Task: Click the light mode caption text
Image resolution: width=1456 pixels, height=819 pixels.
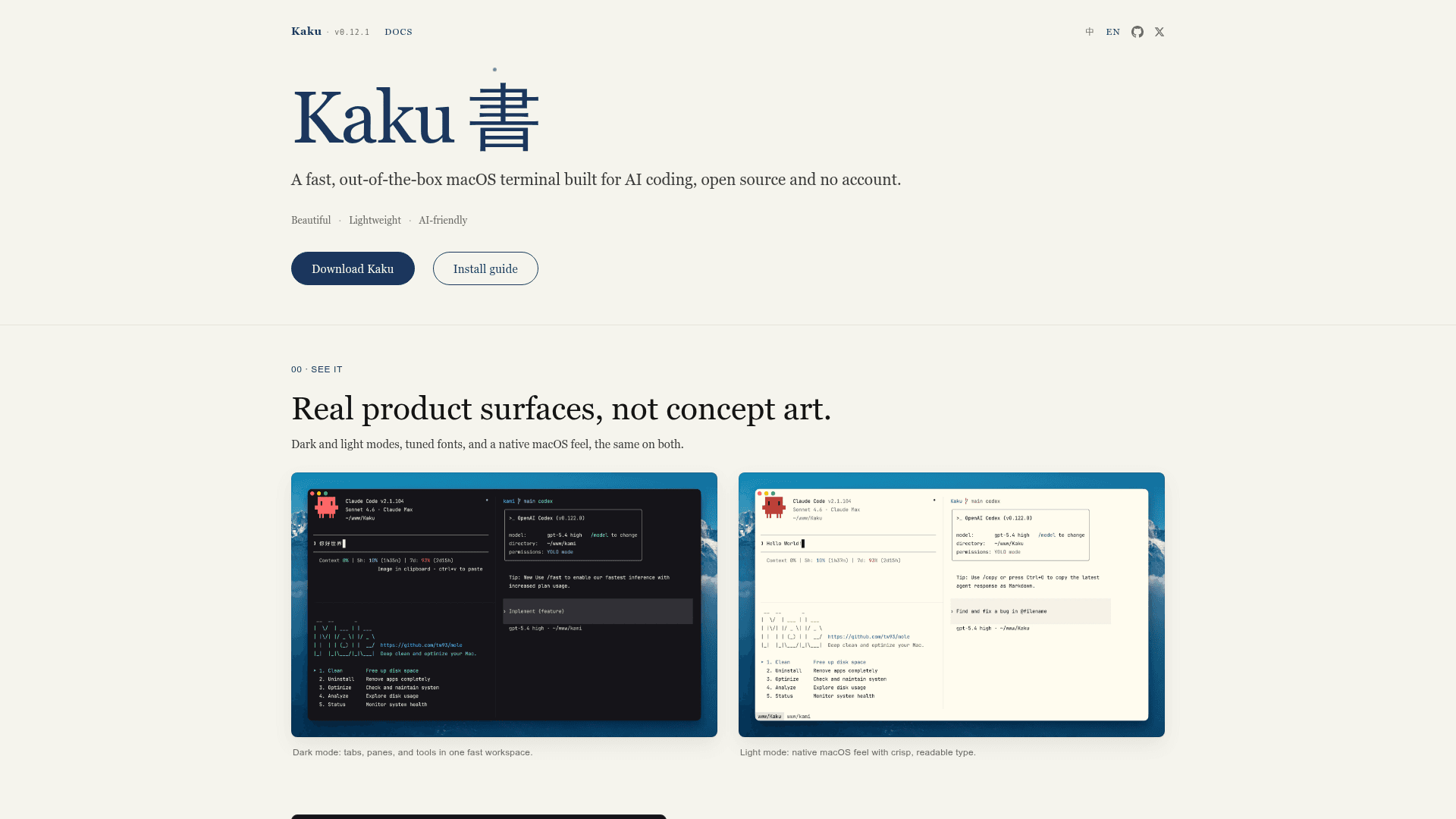Action: coord(858,752)
